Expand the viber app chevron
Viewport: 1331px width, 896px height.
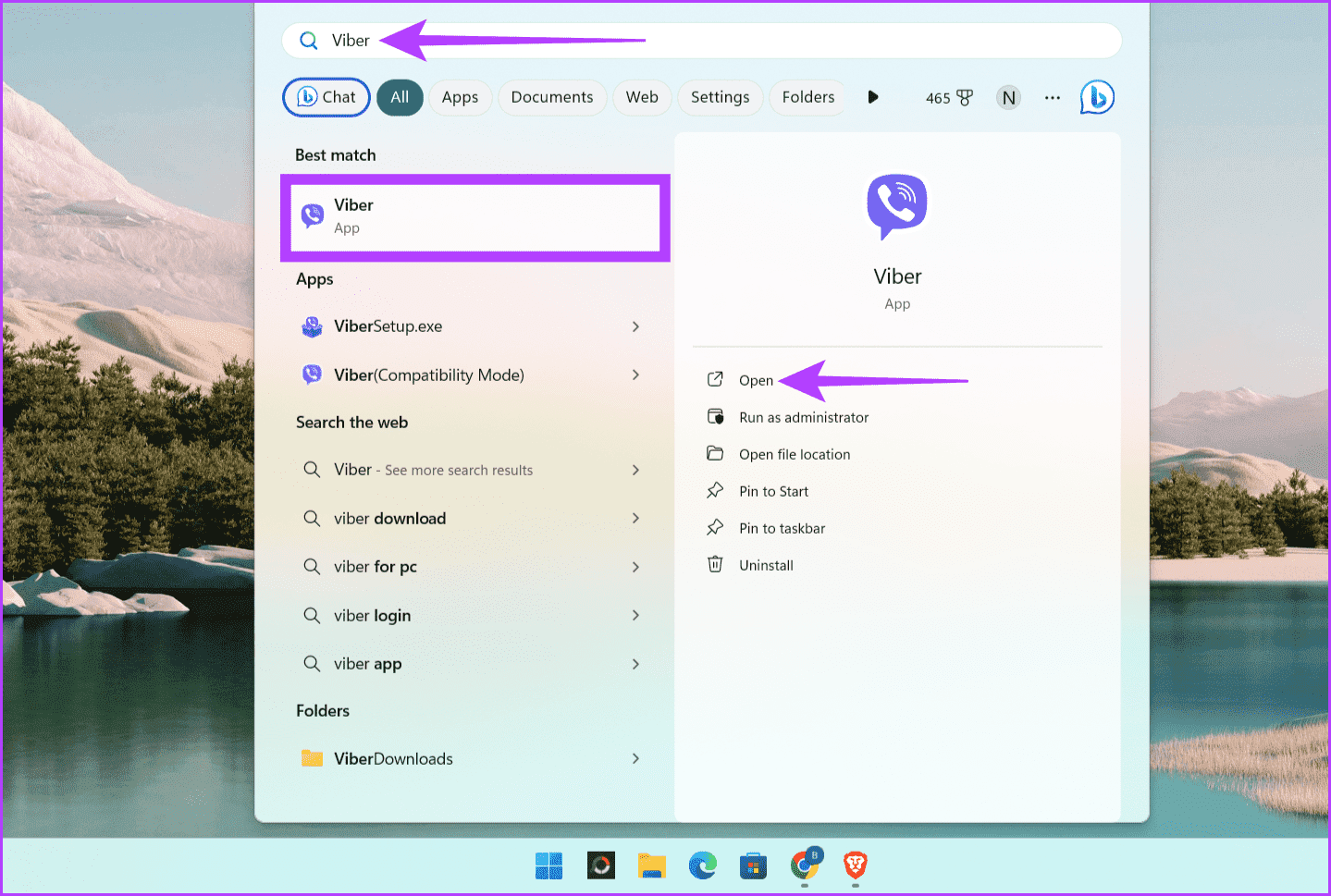[635, 664]
